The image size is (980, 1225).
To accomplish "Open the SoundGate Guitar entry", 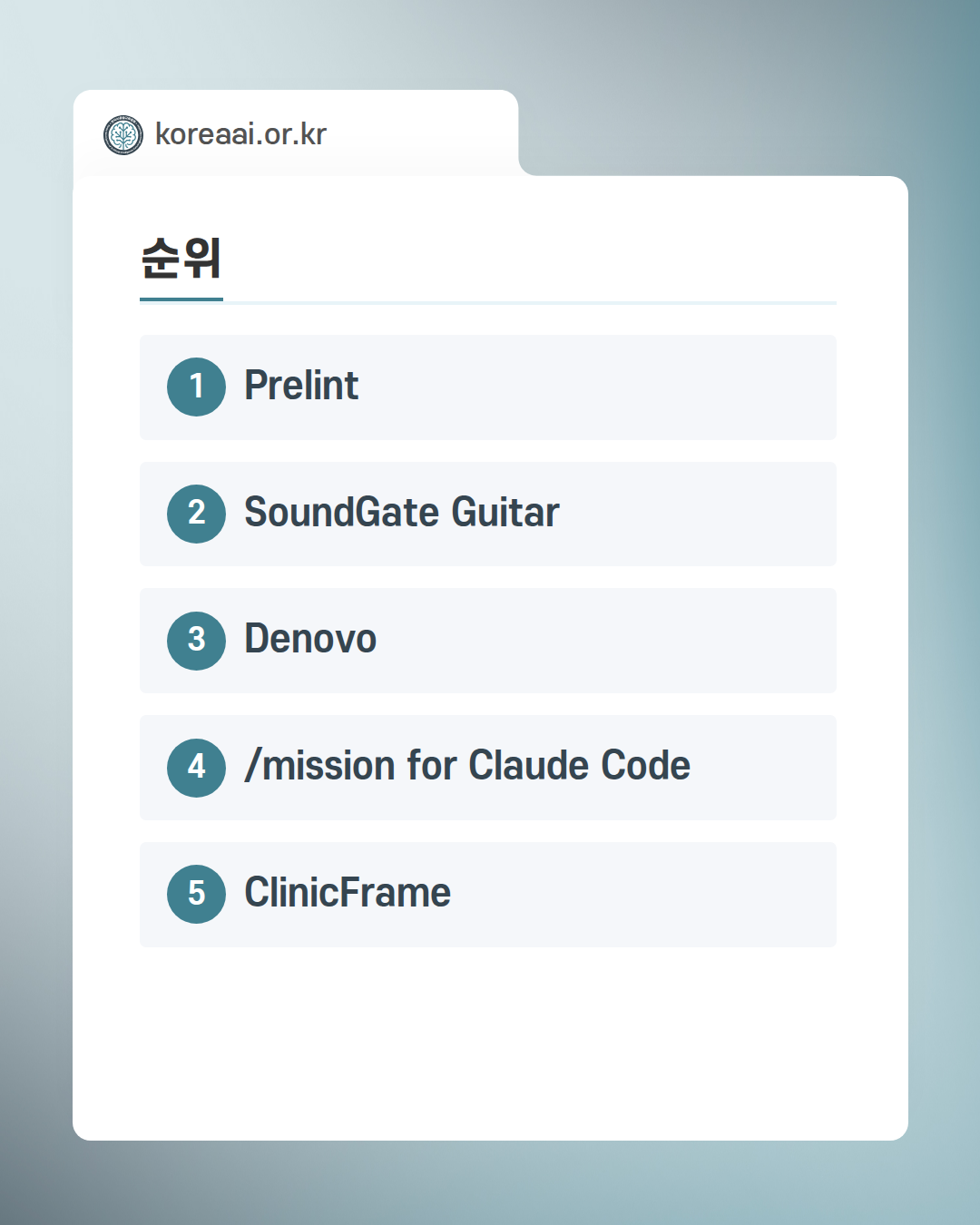I will pyautogui.click(x=402, y=513).
